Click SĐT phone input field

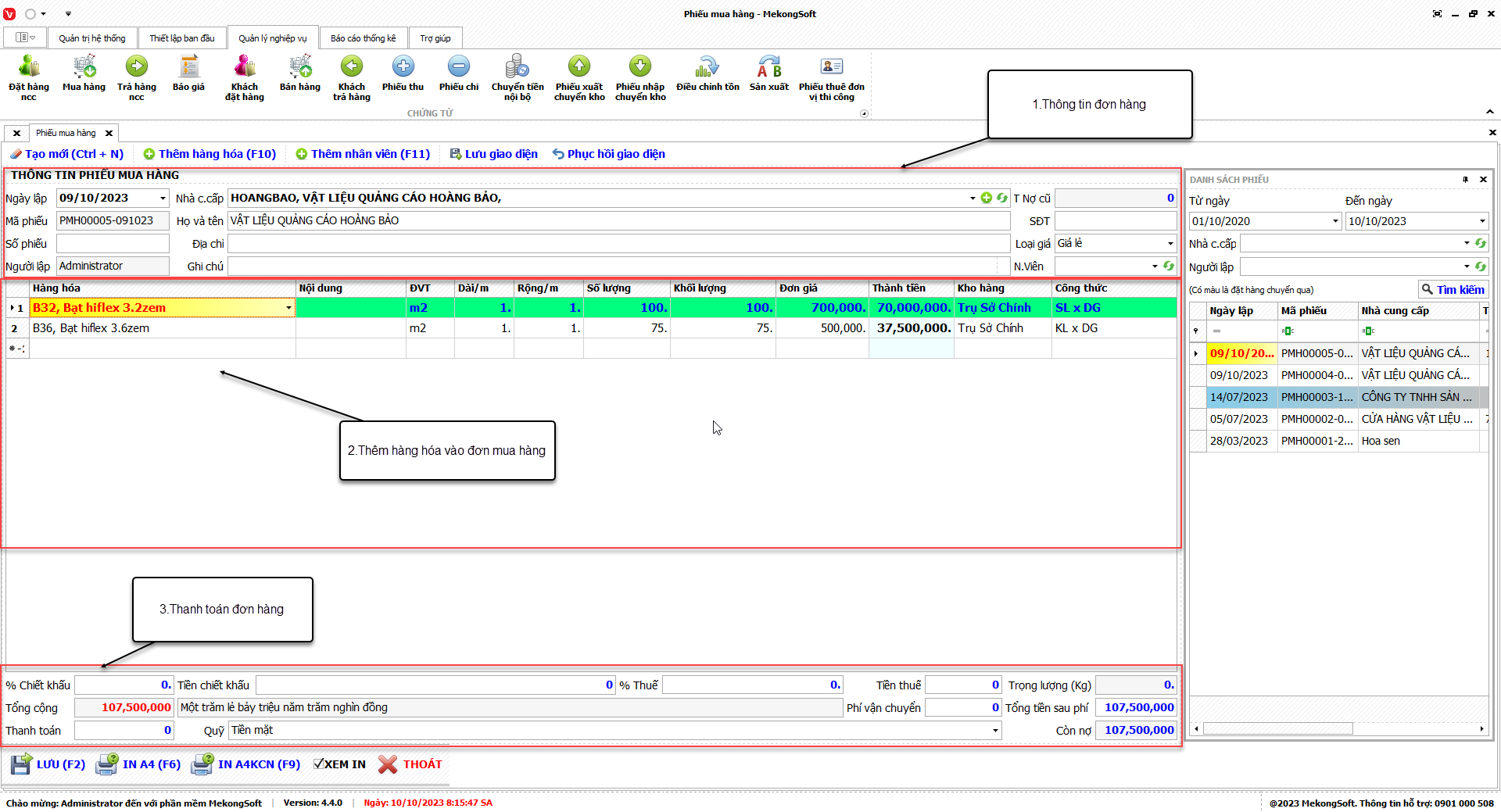click(x=1116, y=221)
